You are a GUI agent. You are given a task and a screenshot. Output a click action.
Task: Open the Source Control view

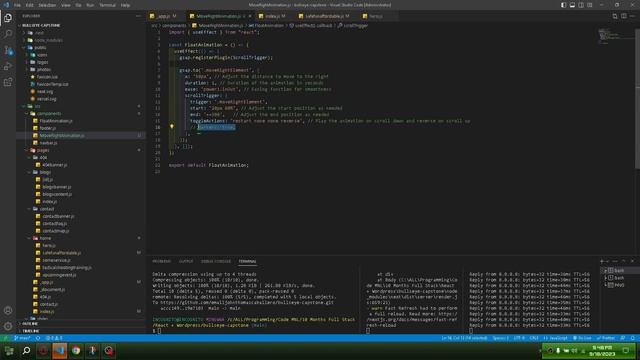click(8, 50)
